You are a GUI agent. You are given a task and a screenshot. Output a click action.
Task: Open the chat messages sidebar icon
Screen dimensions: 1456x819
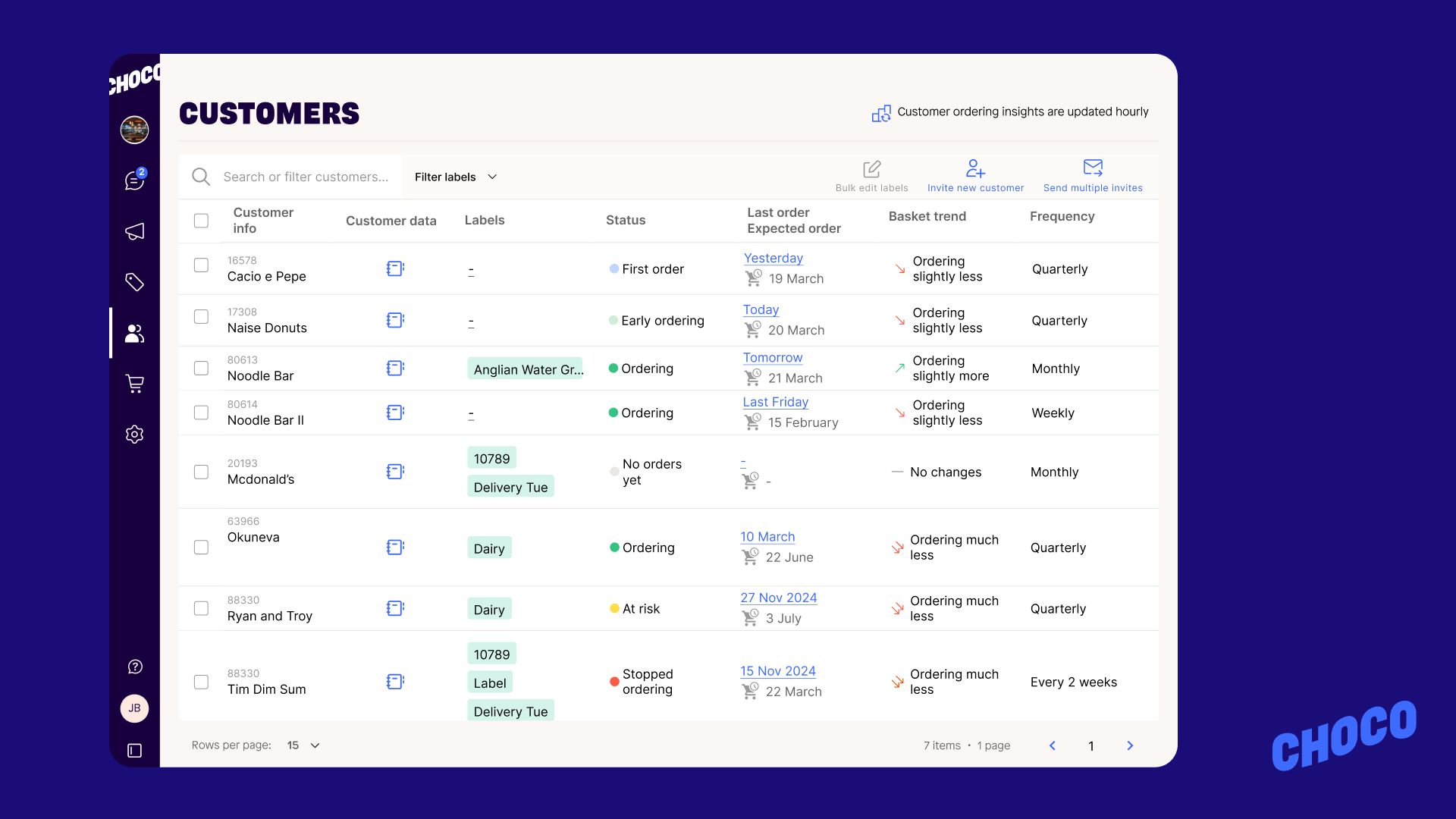pyautogui.click(x=134, y=180)
